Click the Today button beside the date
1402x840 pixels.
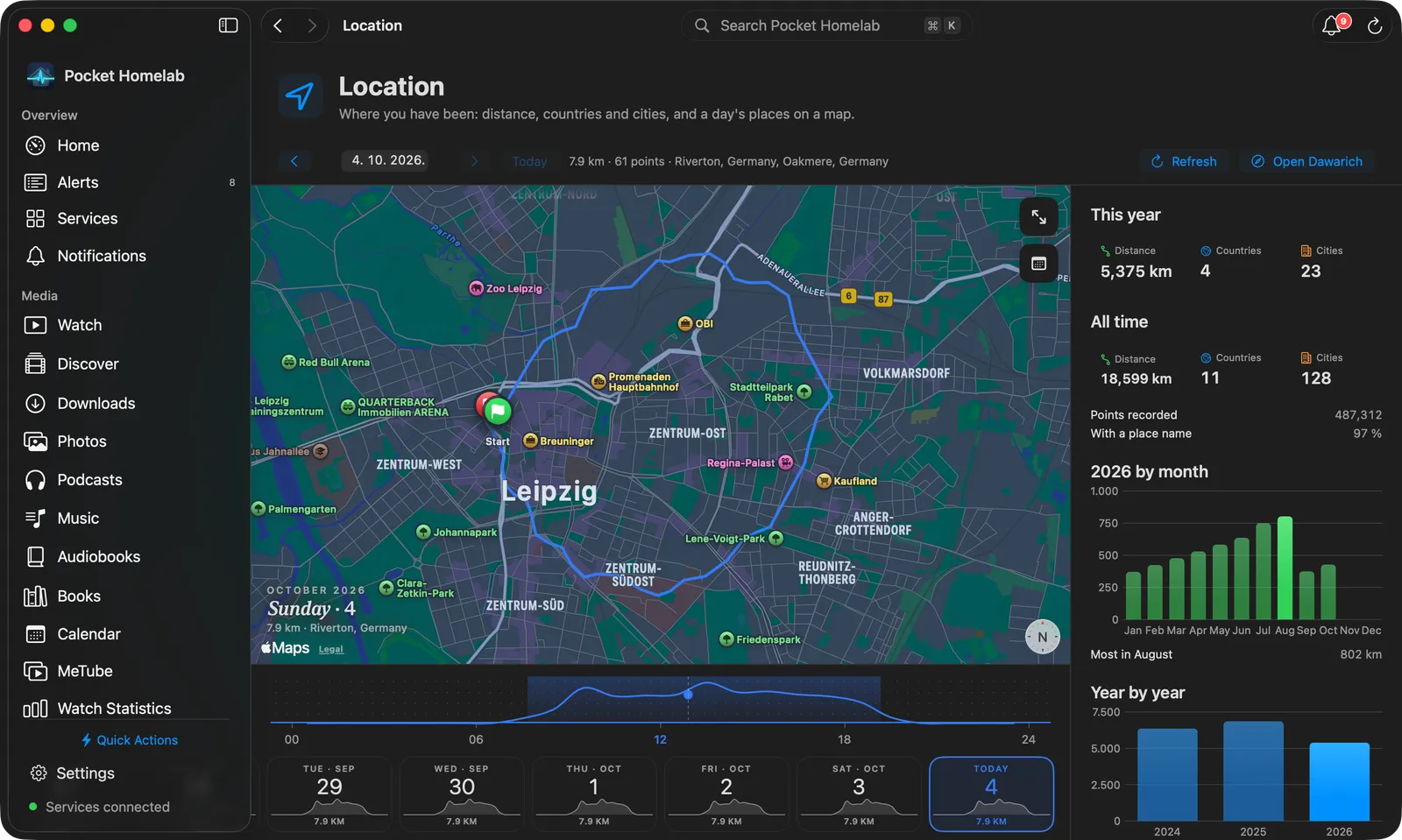(529, 161)
